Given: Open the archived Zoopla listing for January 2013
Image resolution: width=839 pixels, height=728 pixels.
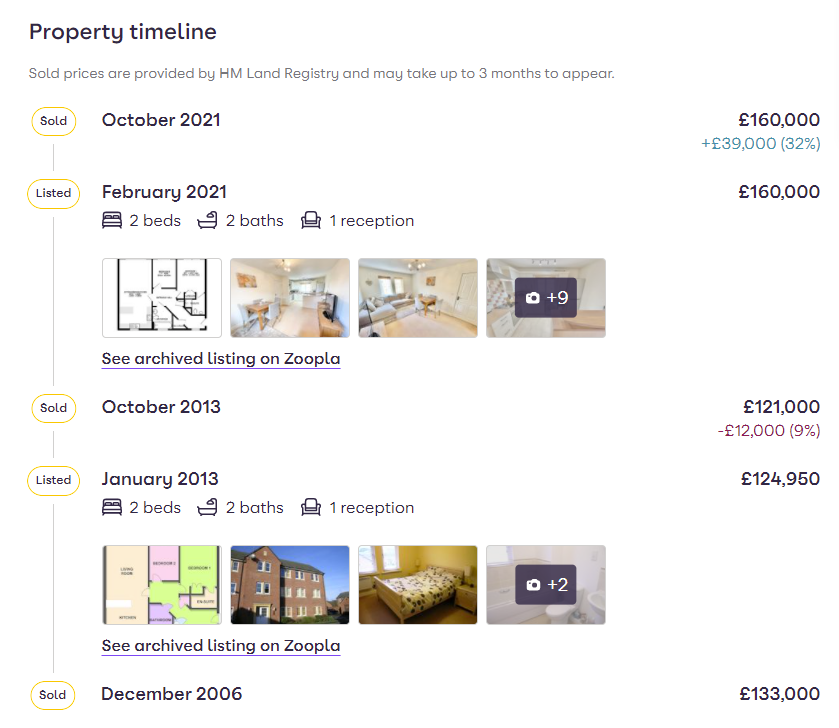Looking at the screenshot, I should [x=221, y=646].
